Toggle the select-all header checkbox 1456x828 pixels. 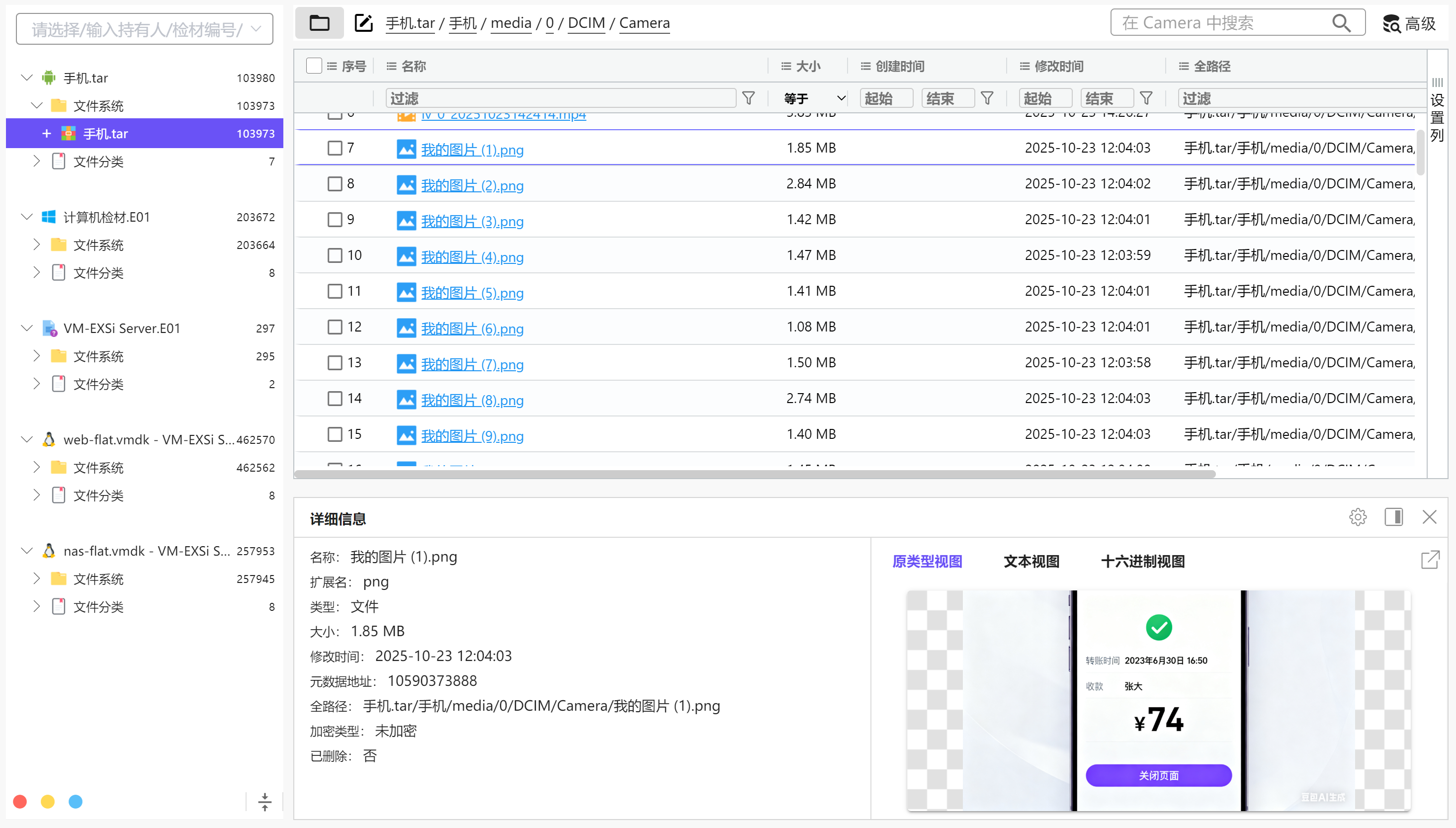coord(314,66)
